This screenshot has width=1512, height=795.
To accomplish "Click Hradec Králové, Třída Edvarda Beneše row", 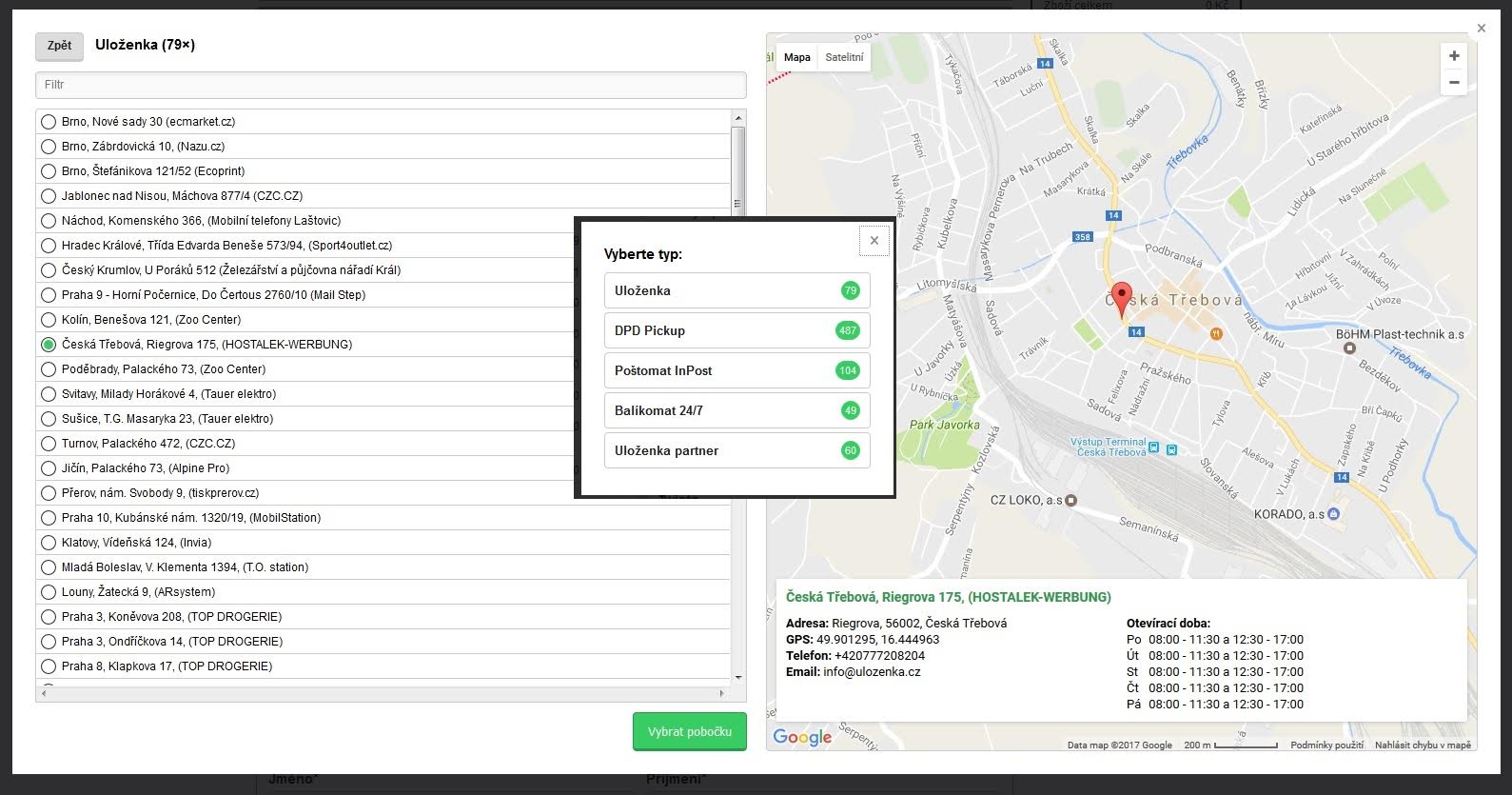I will click(x=383, y=246).
